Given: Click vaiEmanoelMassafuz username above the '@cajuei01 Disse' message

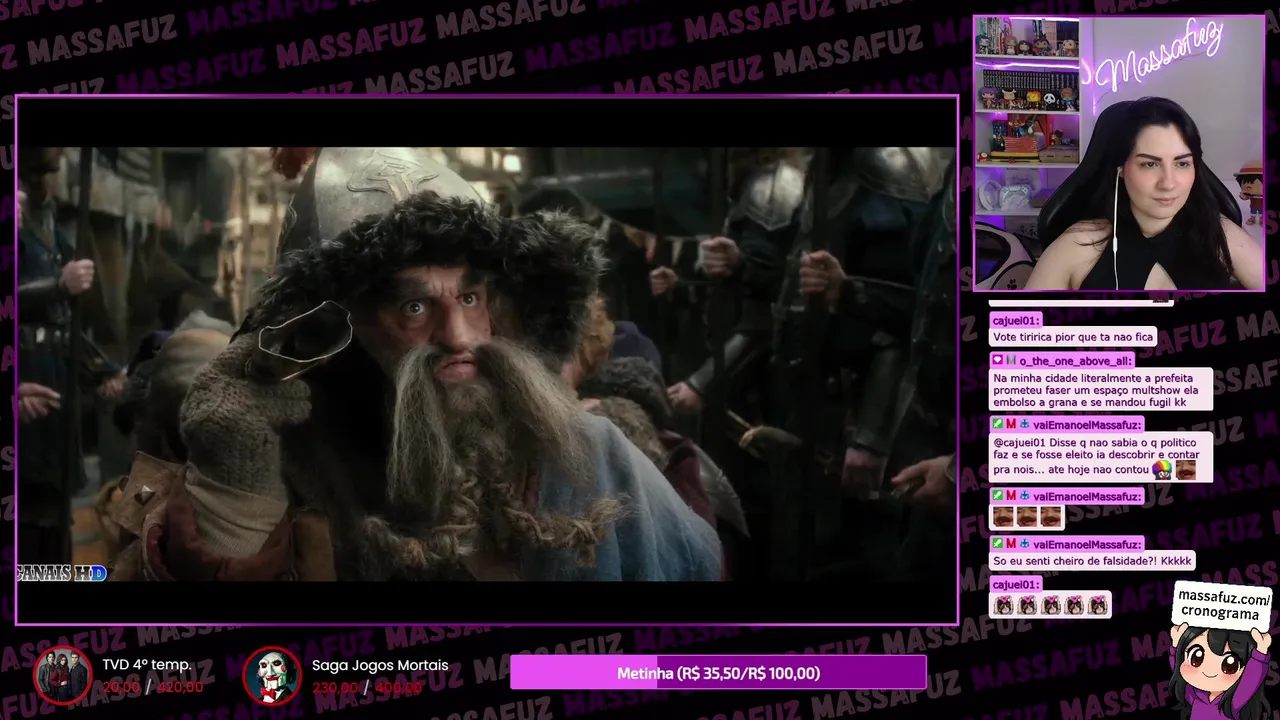Looking at the screenshot, I should (1086, 425).
